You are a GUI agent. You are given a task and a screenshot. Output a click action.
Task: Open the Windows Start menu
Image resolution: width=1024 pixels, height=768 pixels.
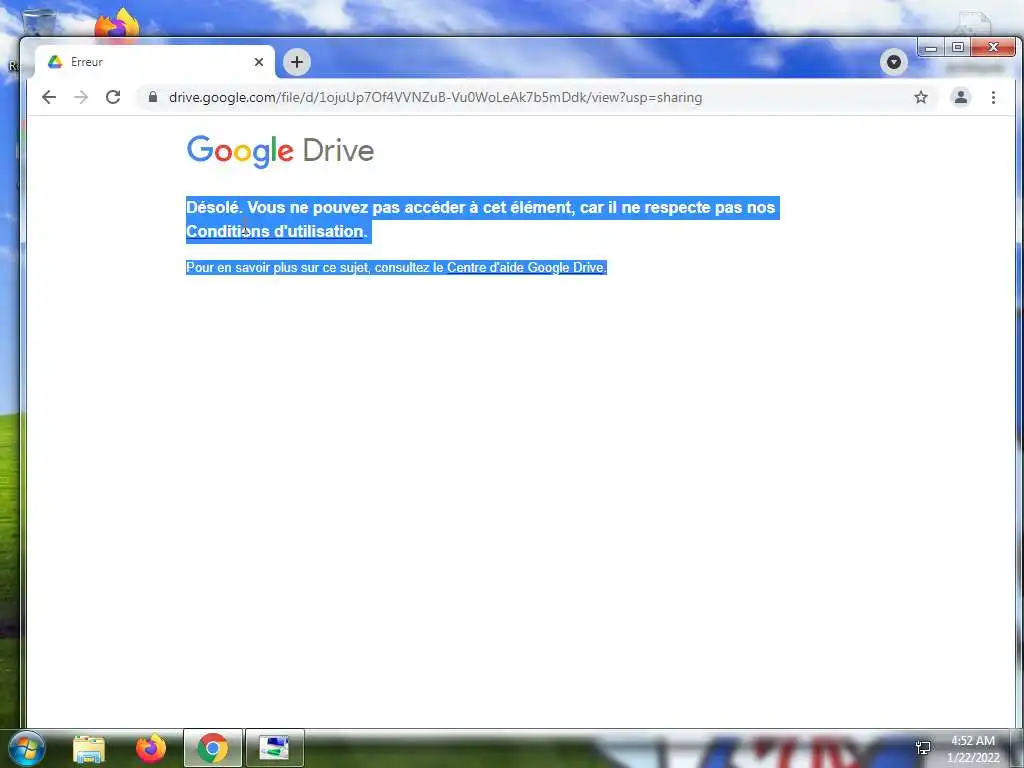coord(26,748)
